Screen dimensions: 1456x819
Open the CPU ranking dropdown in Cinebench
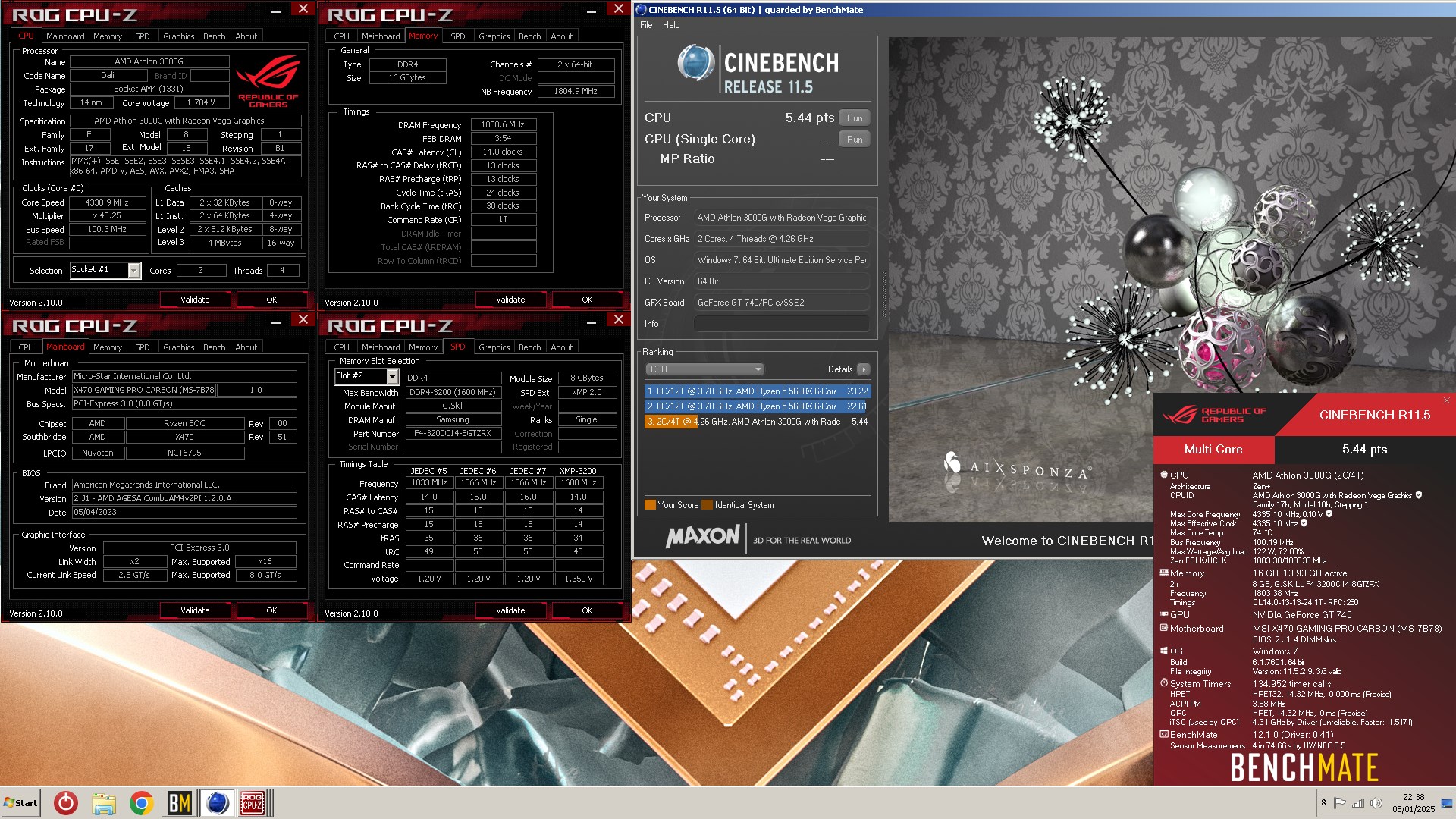coord(704,369)
